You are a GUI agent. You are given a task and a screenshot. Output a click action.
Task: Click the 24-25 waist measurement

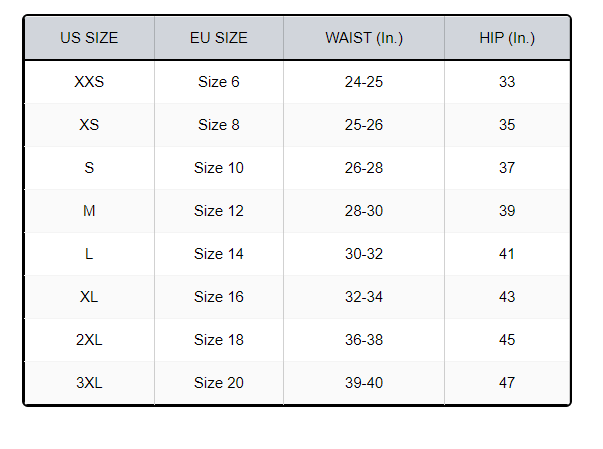pyautogui.click(x=364, y=82)
